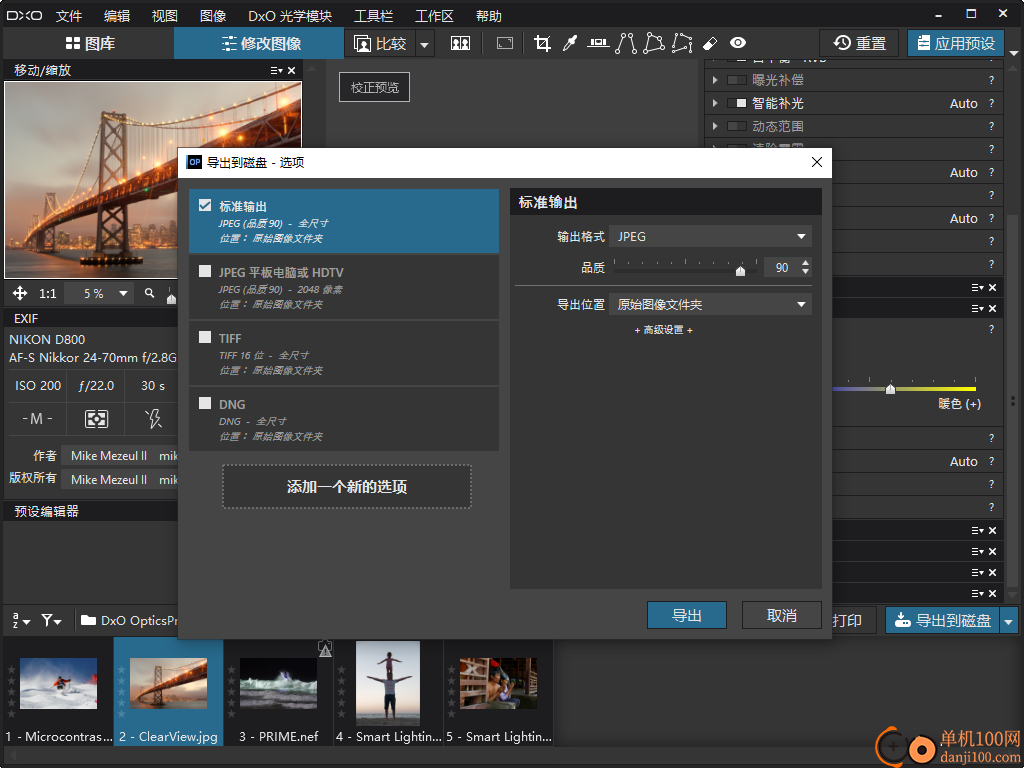The image size is (1024, 768).
Task: Open the 输出格式 JPEG dropdown
Action: (x=711, y=236)
